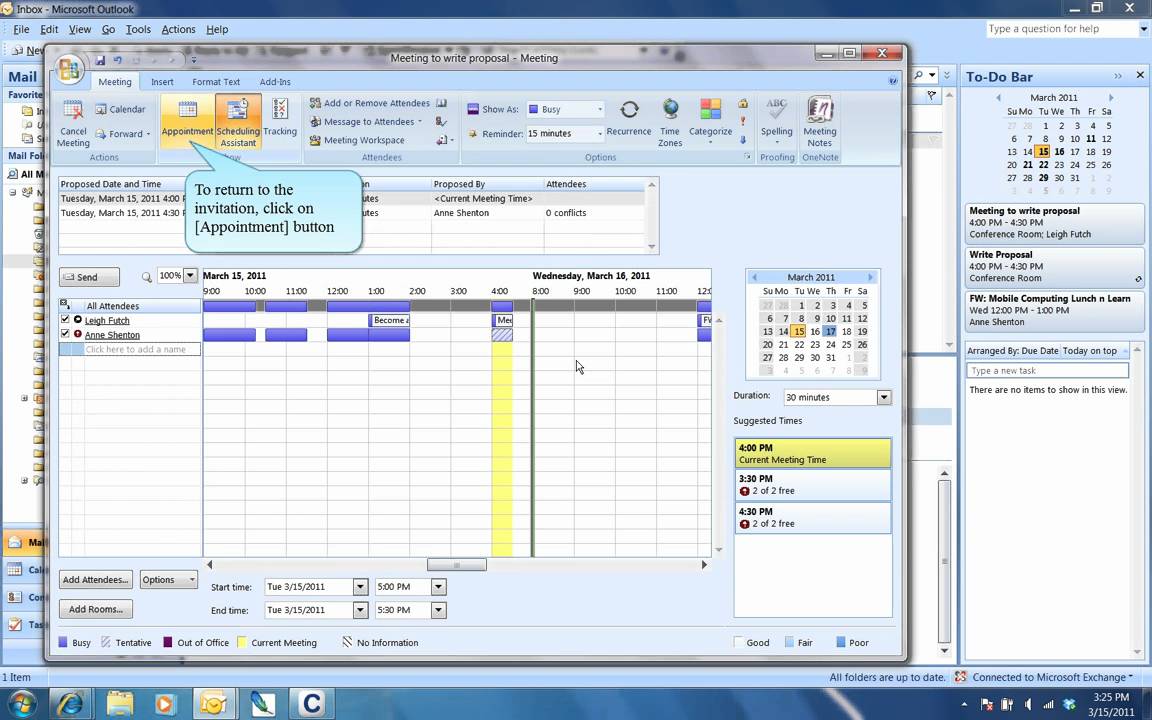Image resolution: width=1152 pixels, height=720 pixels.
Task: Click the Undo icon in quick access toolbar
Action: point(118,60)
